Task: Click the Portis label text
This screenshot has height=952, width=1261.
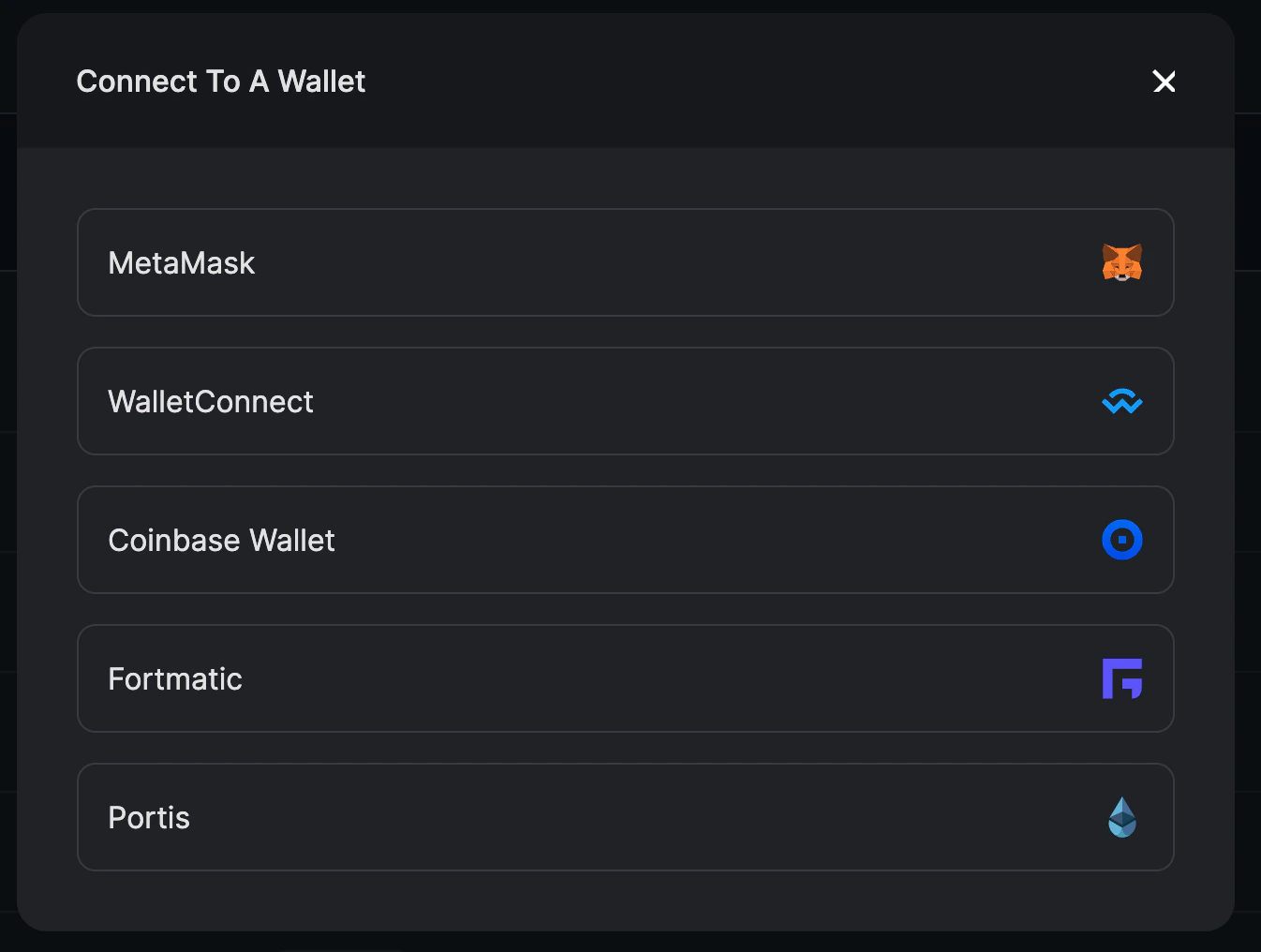Action: click(x=148, y=817)
